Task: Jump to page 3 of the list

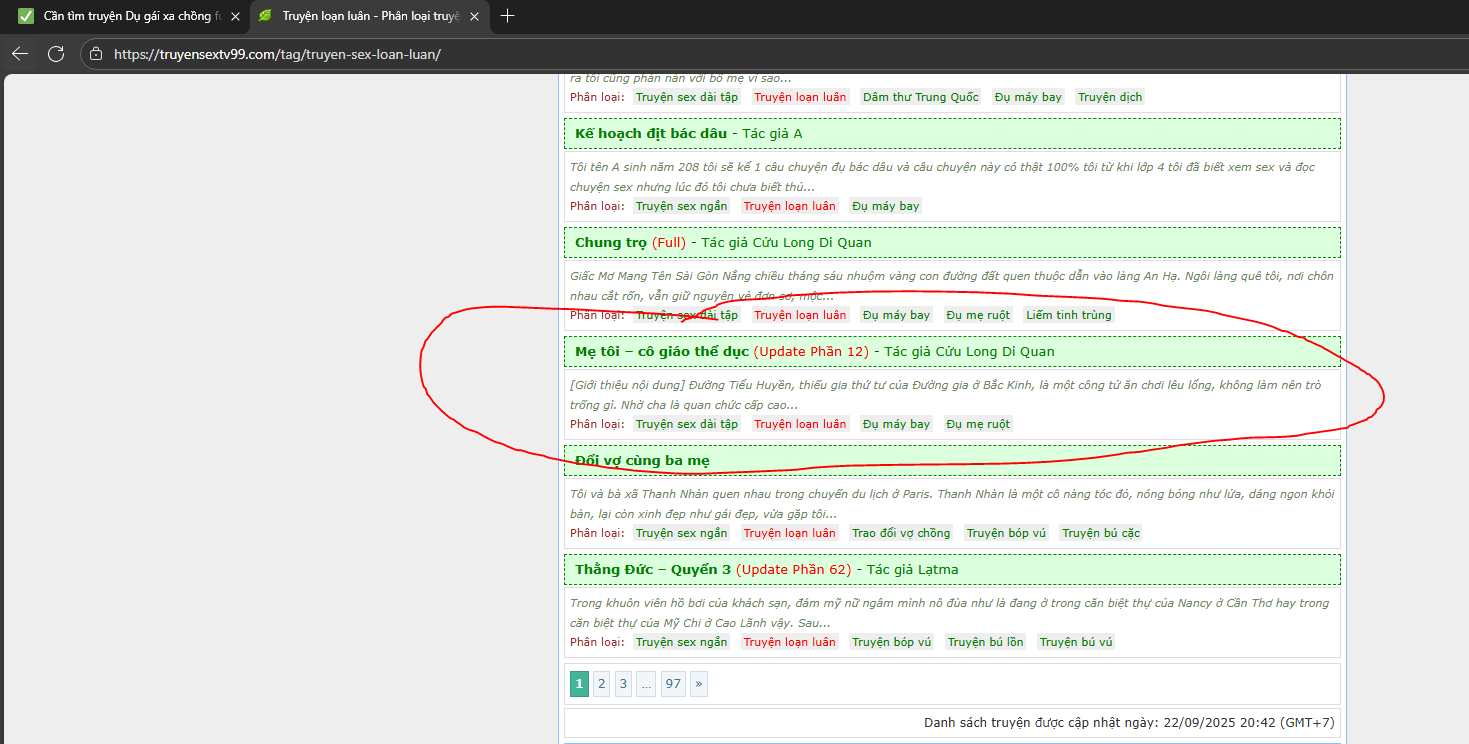Action: tap(623, 684)
